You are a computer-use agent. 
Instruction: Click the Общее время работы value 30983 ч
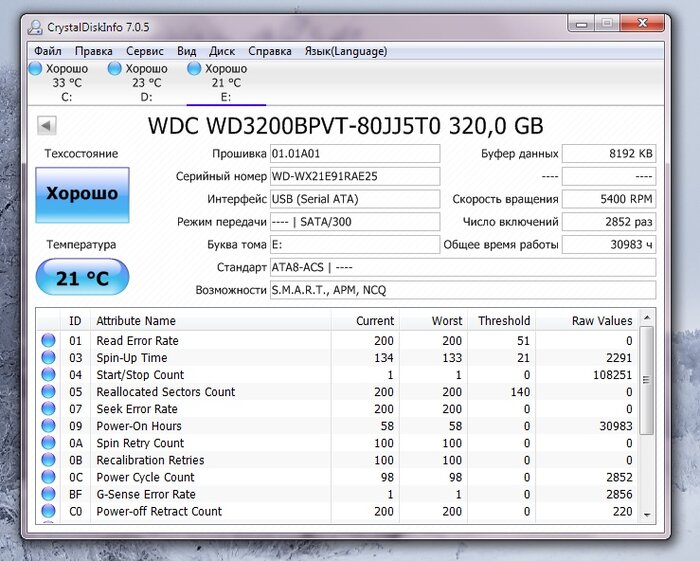tap(609, 245)
